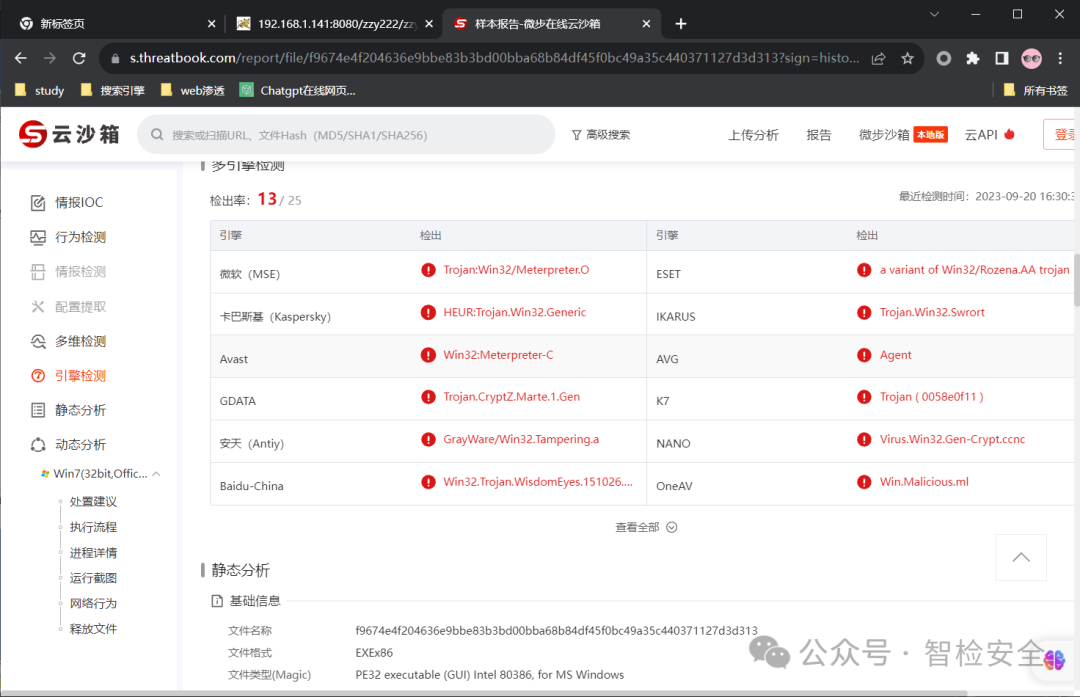Click the browser forward arrow
Viewport: 1080px width, 697px height.
click(50, 59)
